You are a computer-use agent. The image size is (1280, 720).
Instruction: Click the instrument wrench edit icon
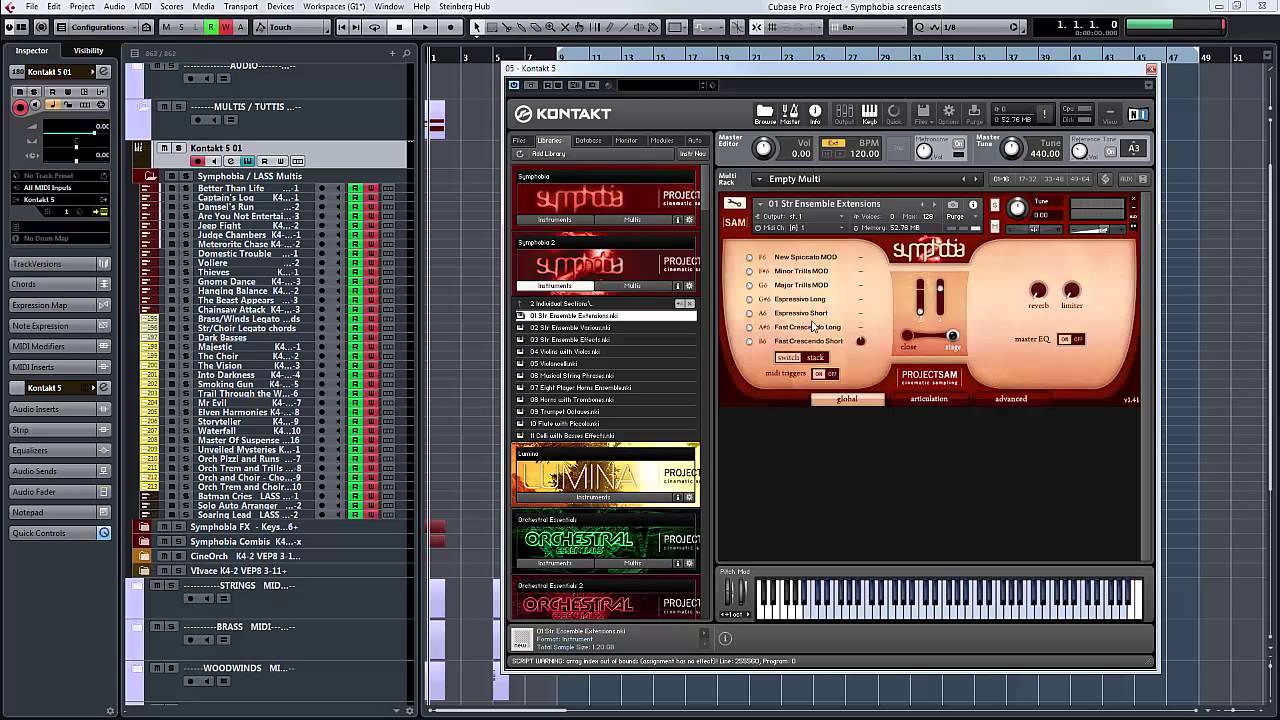pos(735,203)
